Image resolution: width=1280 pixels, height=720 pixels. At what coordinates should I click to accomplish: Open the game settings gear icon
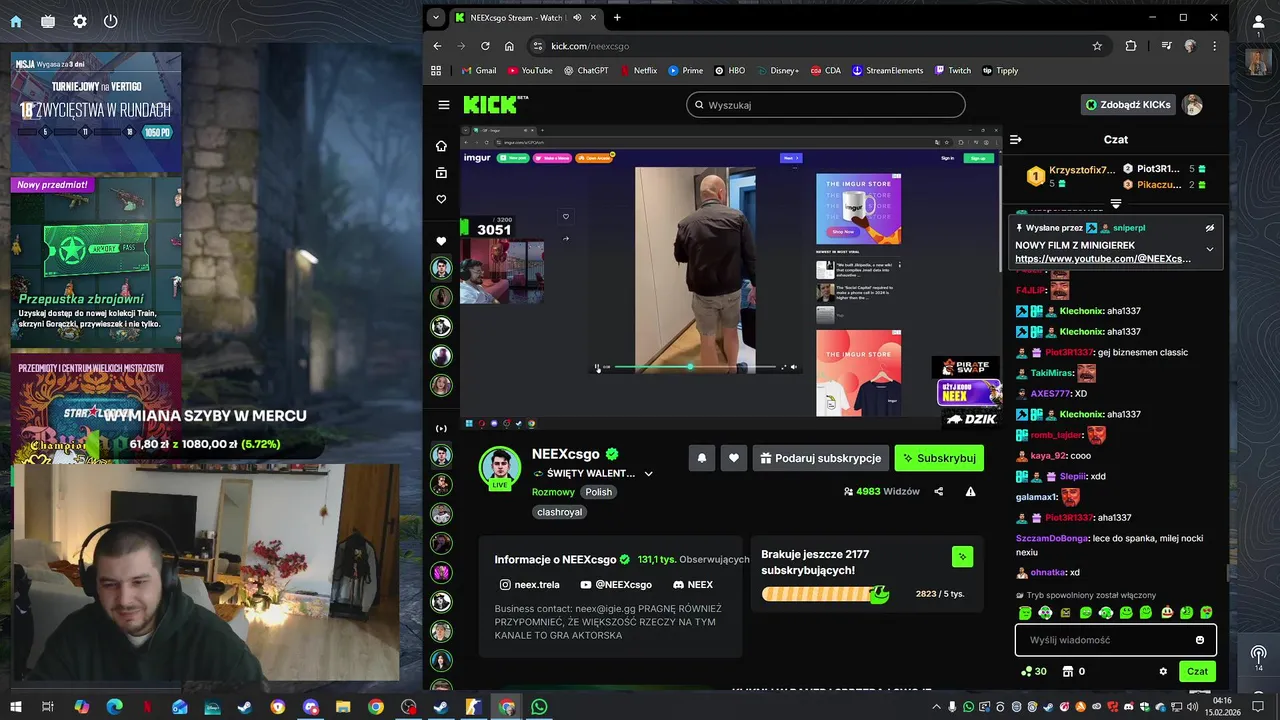(x=80, y=21)
